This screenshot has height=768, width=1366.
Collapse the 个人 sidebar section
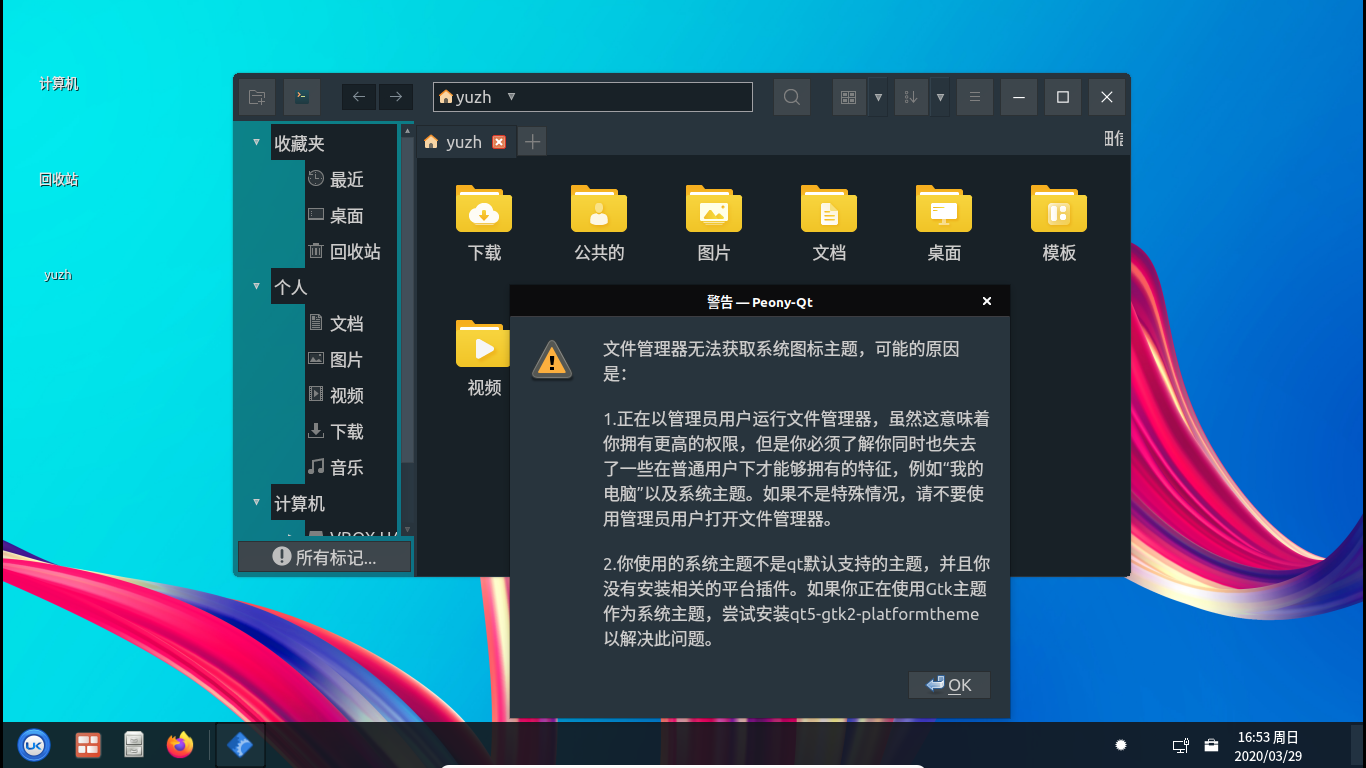[256, 287]
